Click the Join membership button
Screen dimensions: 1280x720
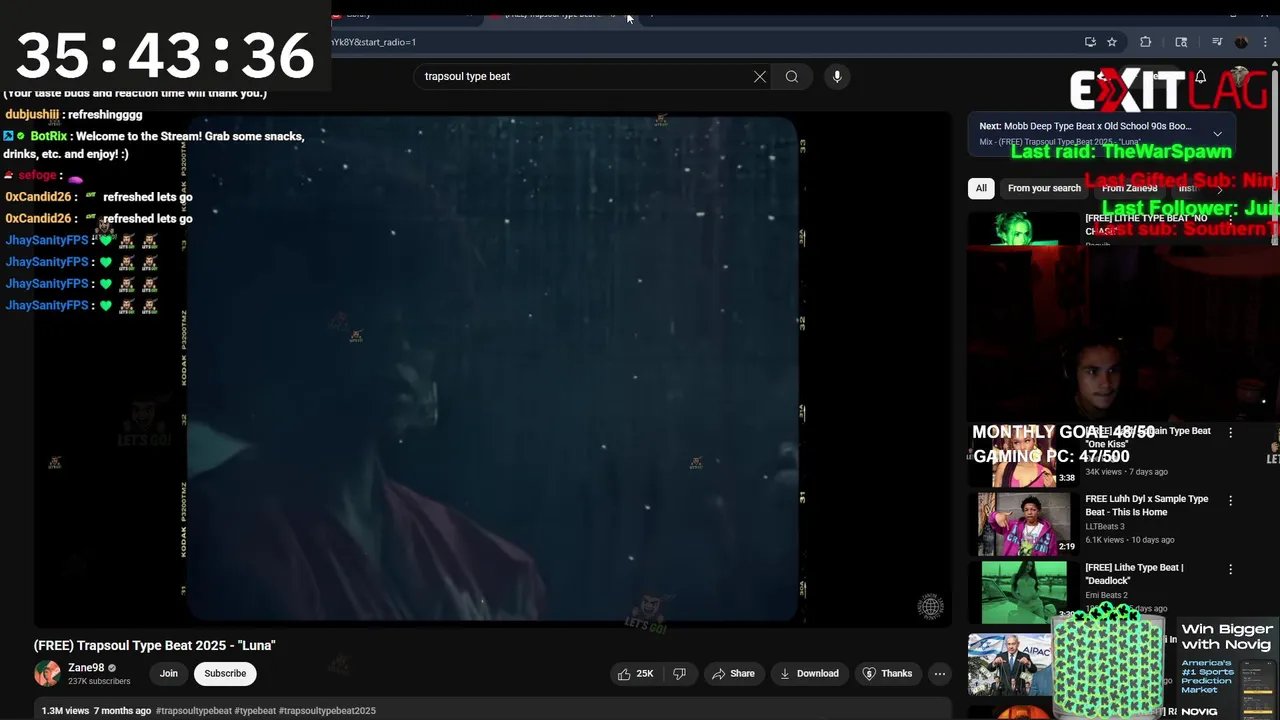(169, 674)
